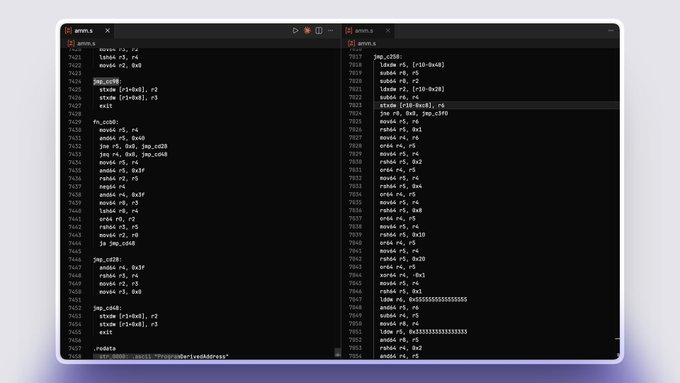The width and height of the screenshot is (680, 383).
Task: Close the amm.s tab in the right editor
Action: (388, 30)
